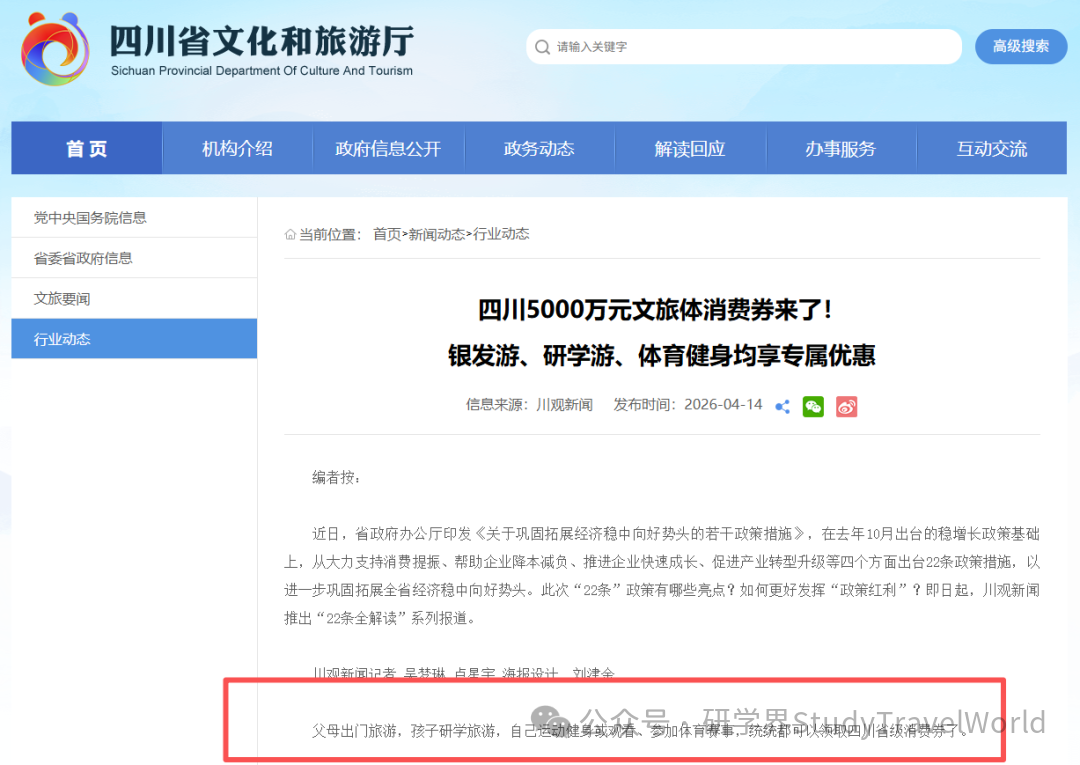Image resolution: width=1080 pixels, height=765 pixels.
Task: Share the article via the Weibo icon
Action: click(x=846, y=406)
